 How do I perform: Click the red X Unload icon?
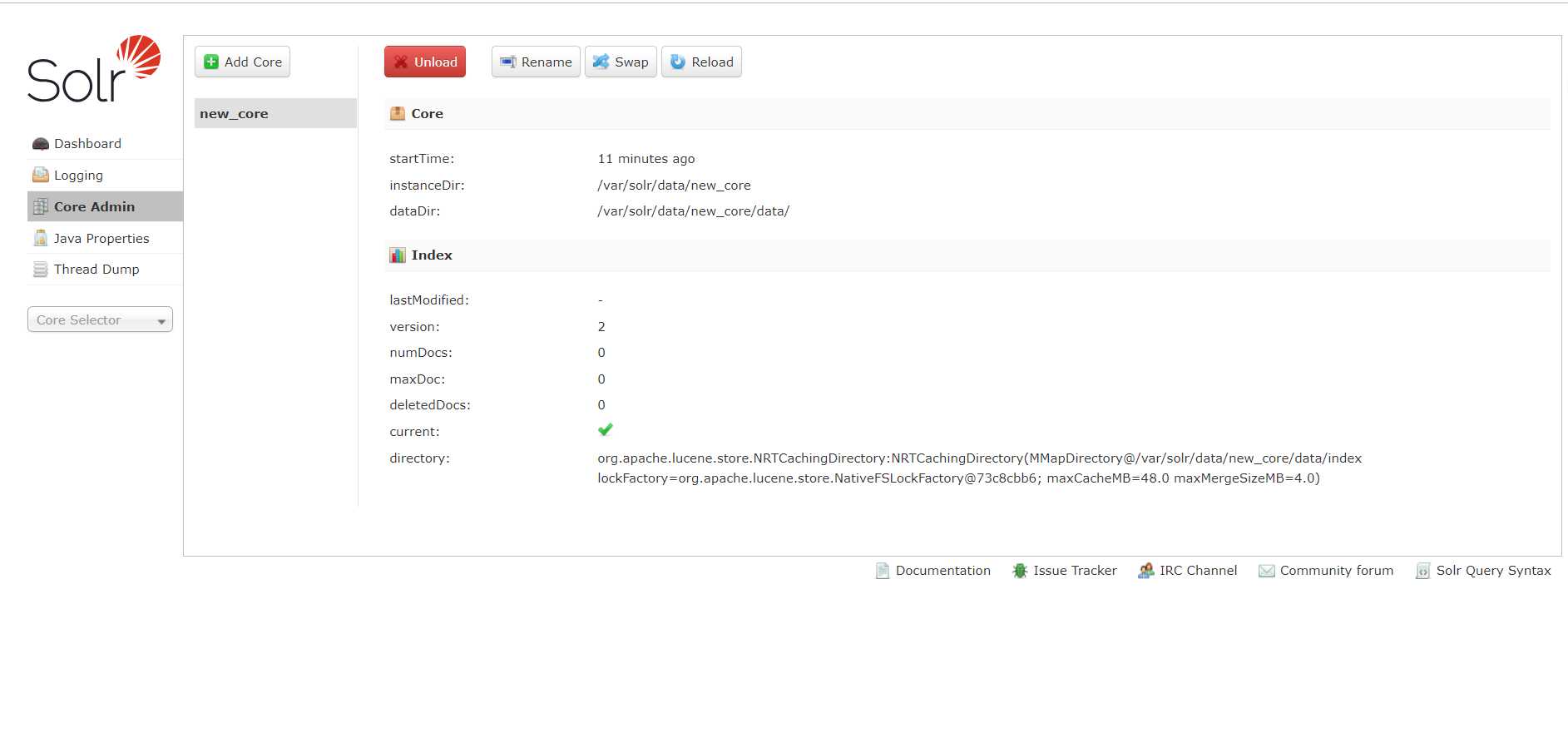coord(401,62)
